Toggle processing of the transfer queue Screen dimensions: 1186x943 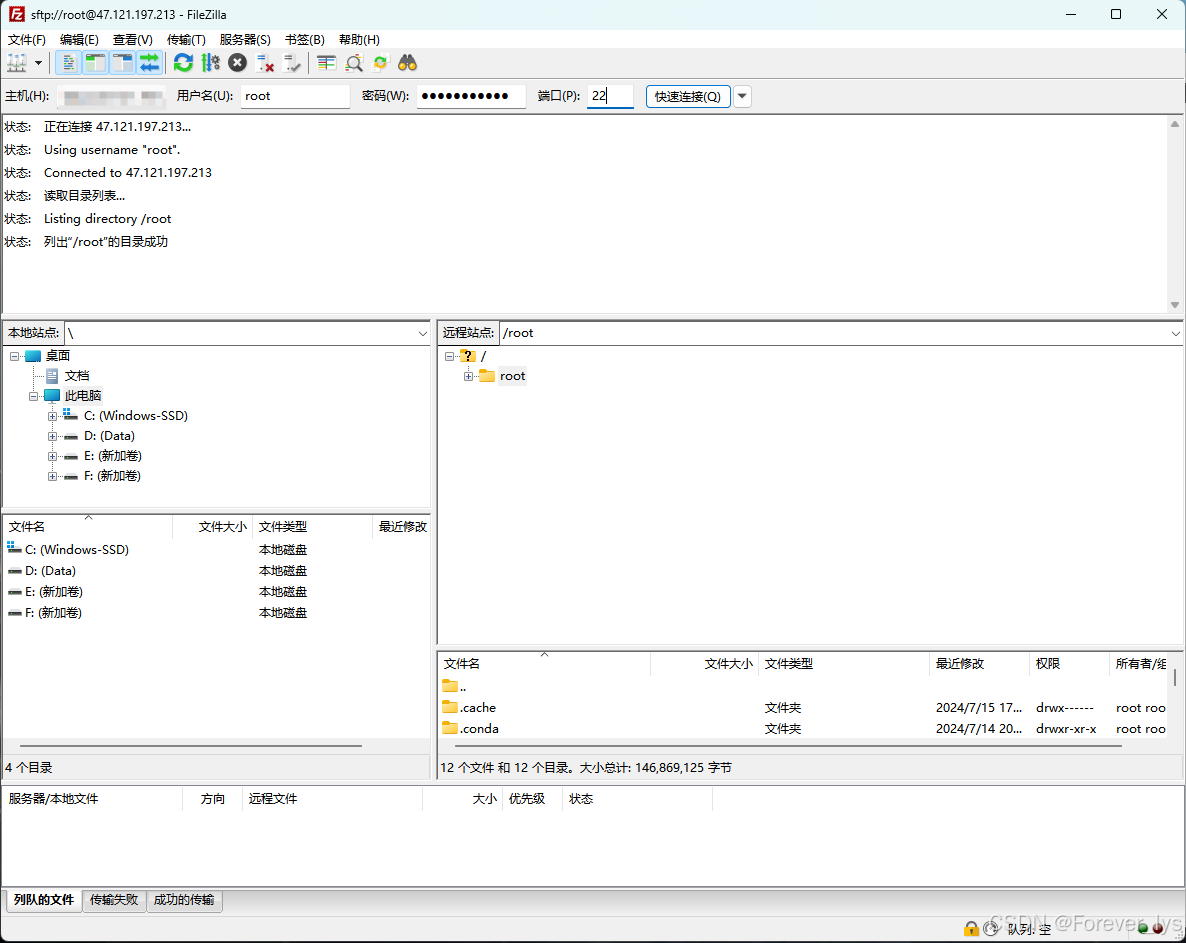[210, 63]
